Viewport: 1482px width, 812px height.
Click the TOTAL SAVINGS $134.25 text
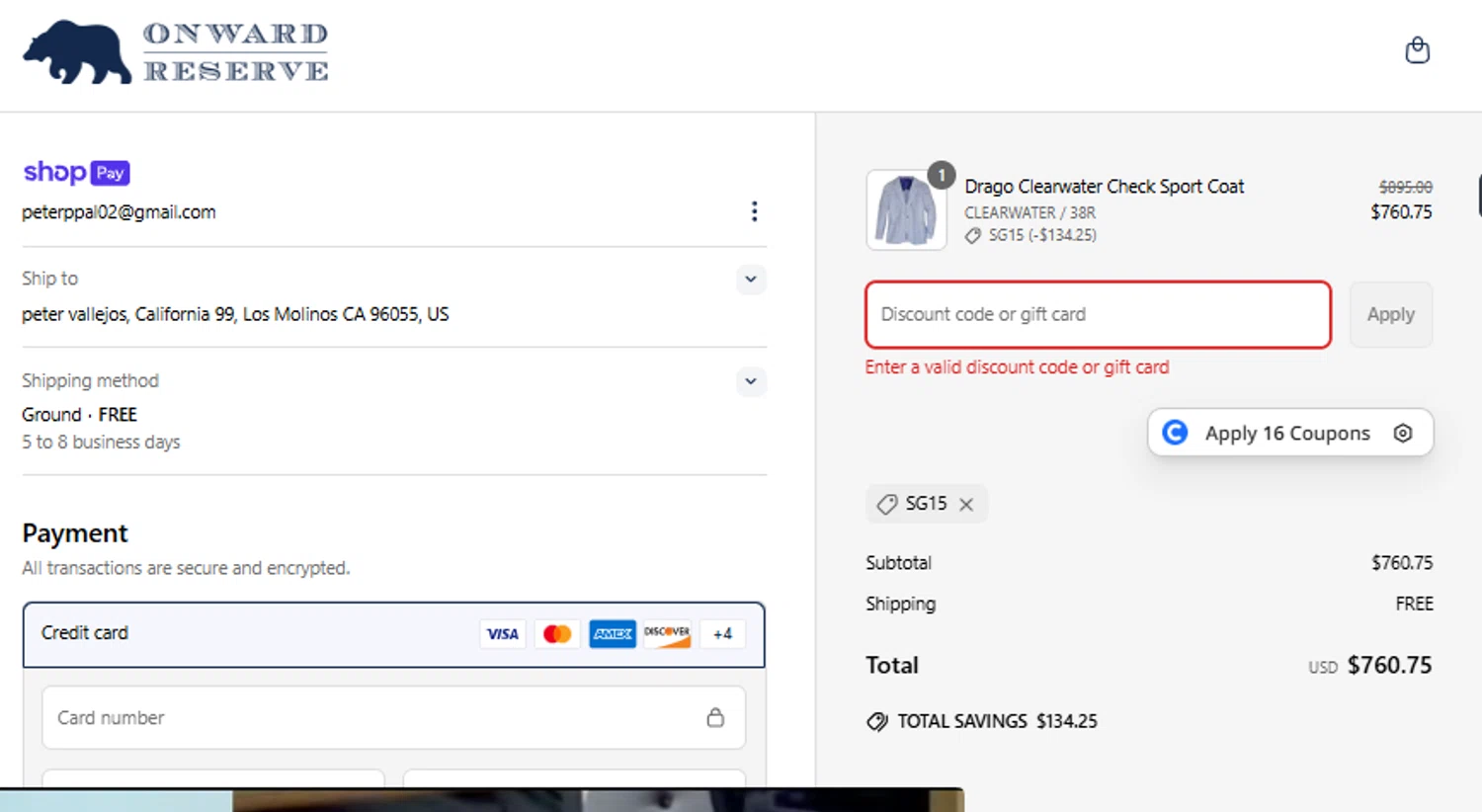pos(997,722)
